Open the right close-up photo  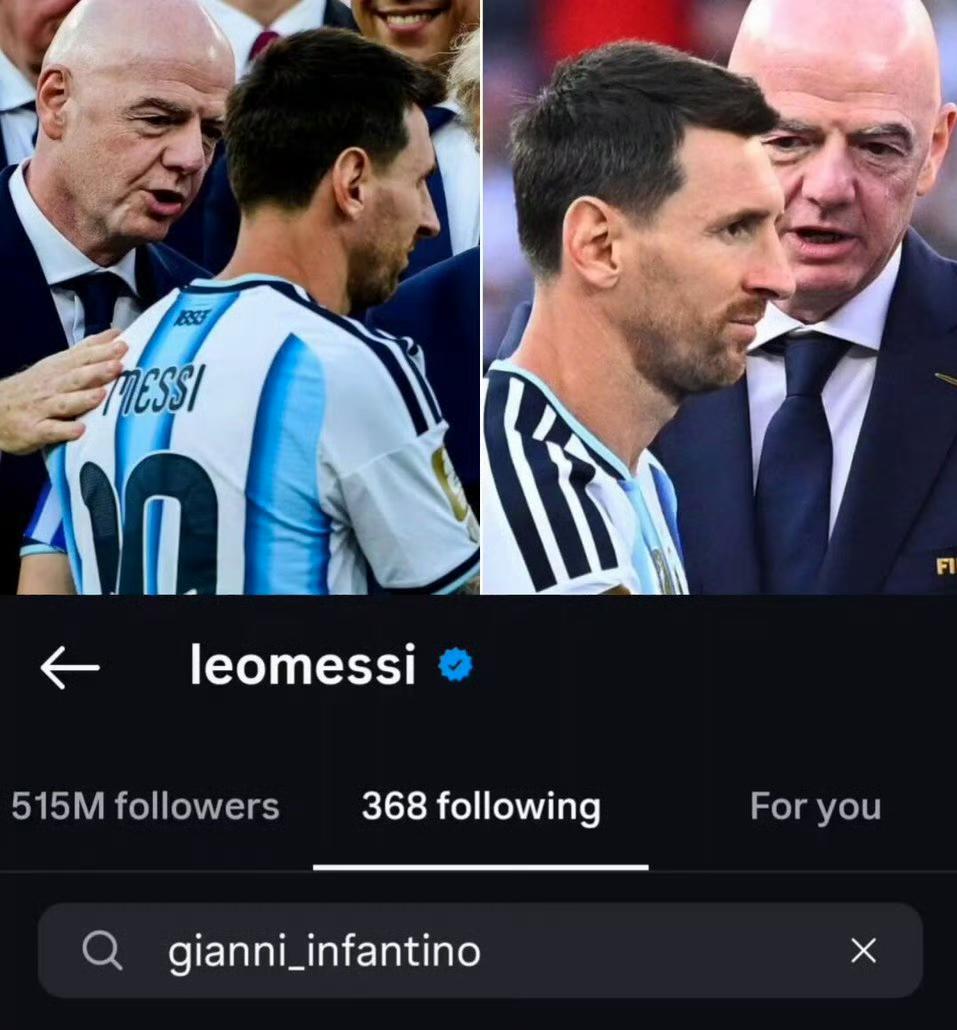tap(720, 297)
